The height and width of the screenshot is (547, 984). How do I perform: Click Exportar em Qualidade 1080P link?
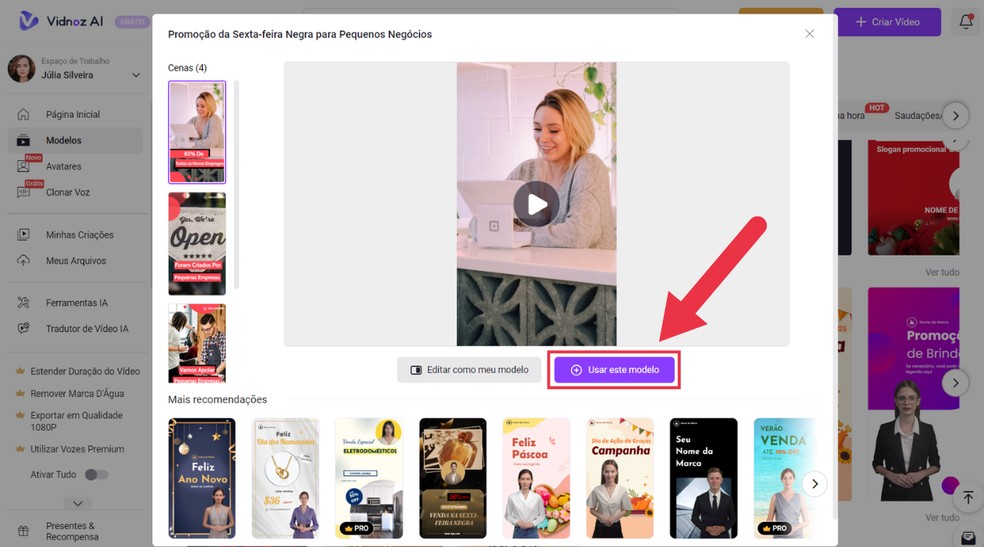click(77, 421)
